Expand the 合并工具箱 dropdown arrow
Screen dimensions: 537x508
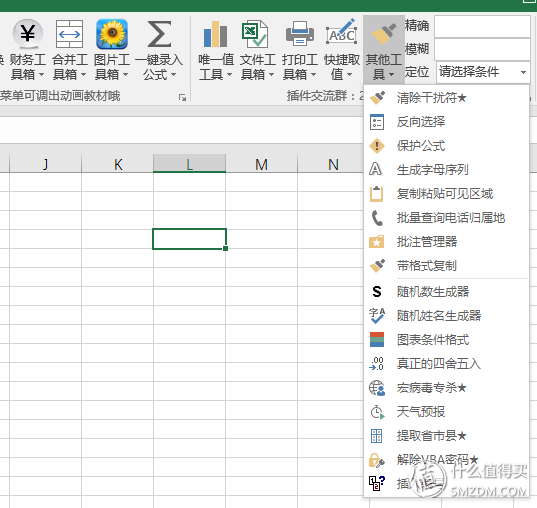click(x=83, y=74)
